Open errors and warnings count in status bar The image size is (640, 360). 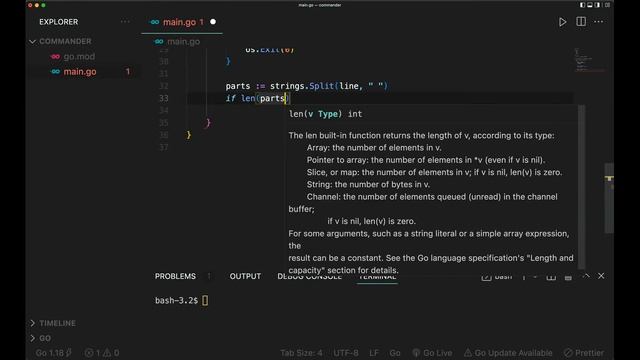[x=102, y=353]
